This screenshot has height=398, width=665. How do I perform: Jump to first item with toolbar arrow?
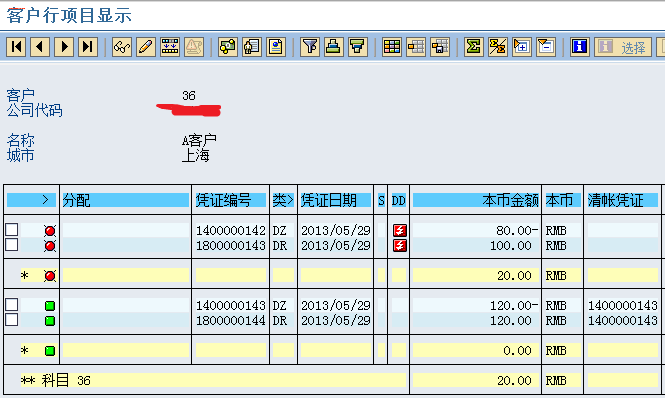pyautogui.click(x=16, y=47)
